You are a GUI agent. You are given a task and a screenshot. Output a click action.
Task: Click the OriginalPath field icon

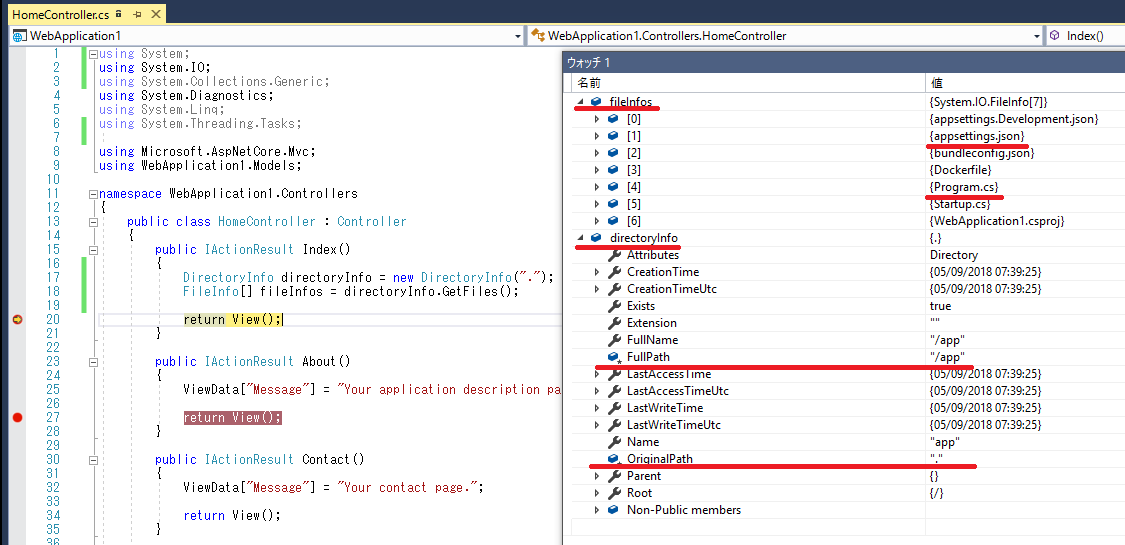(x=614, y=459)
